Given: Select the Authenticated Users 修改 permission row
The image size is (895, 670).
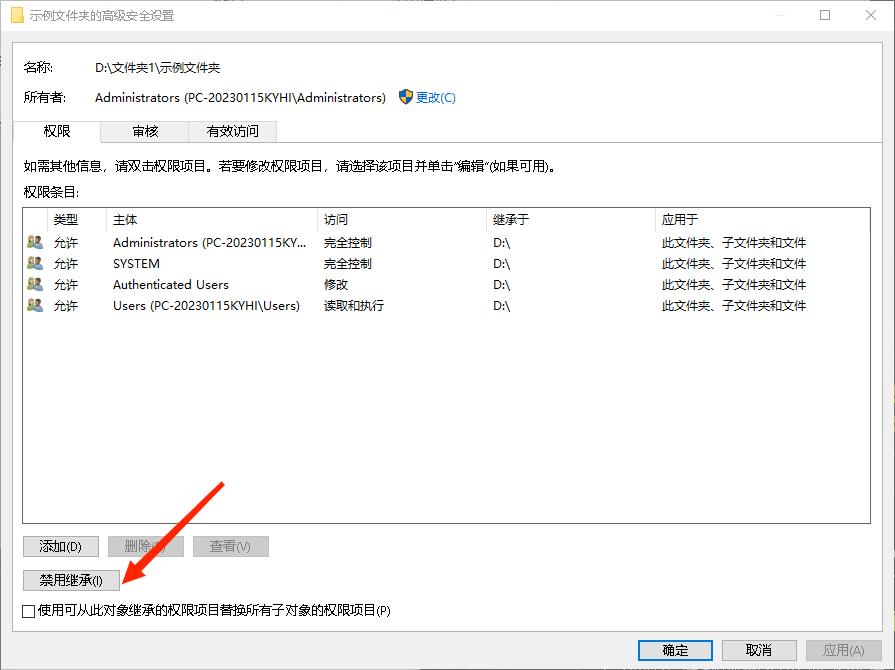Looking at the screenshot, I should tap(300, 284).
